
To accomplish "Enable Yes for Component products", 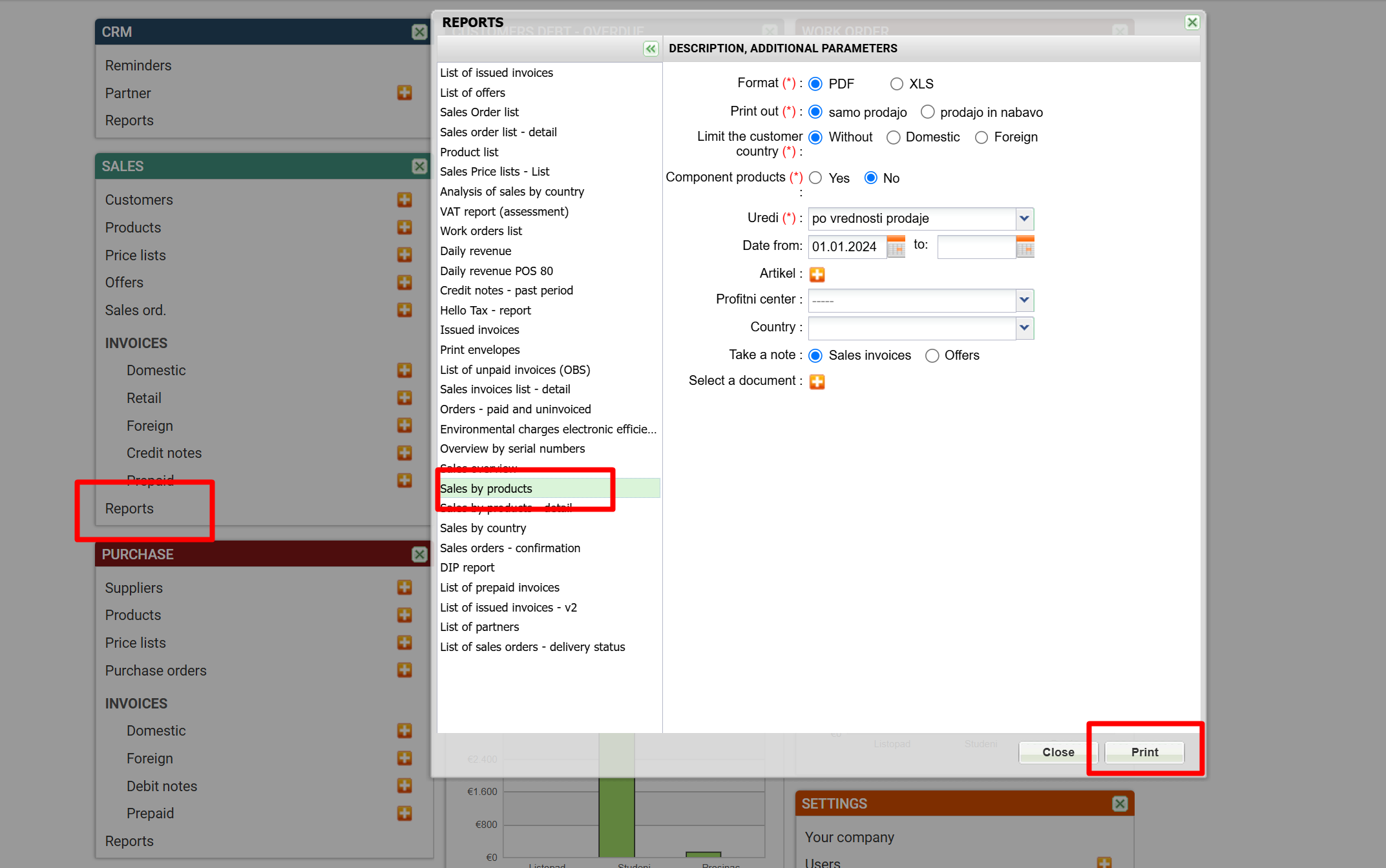I will pyautogui.click(x=815, y=178).
